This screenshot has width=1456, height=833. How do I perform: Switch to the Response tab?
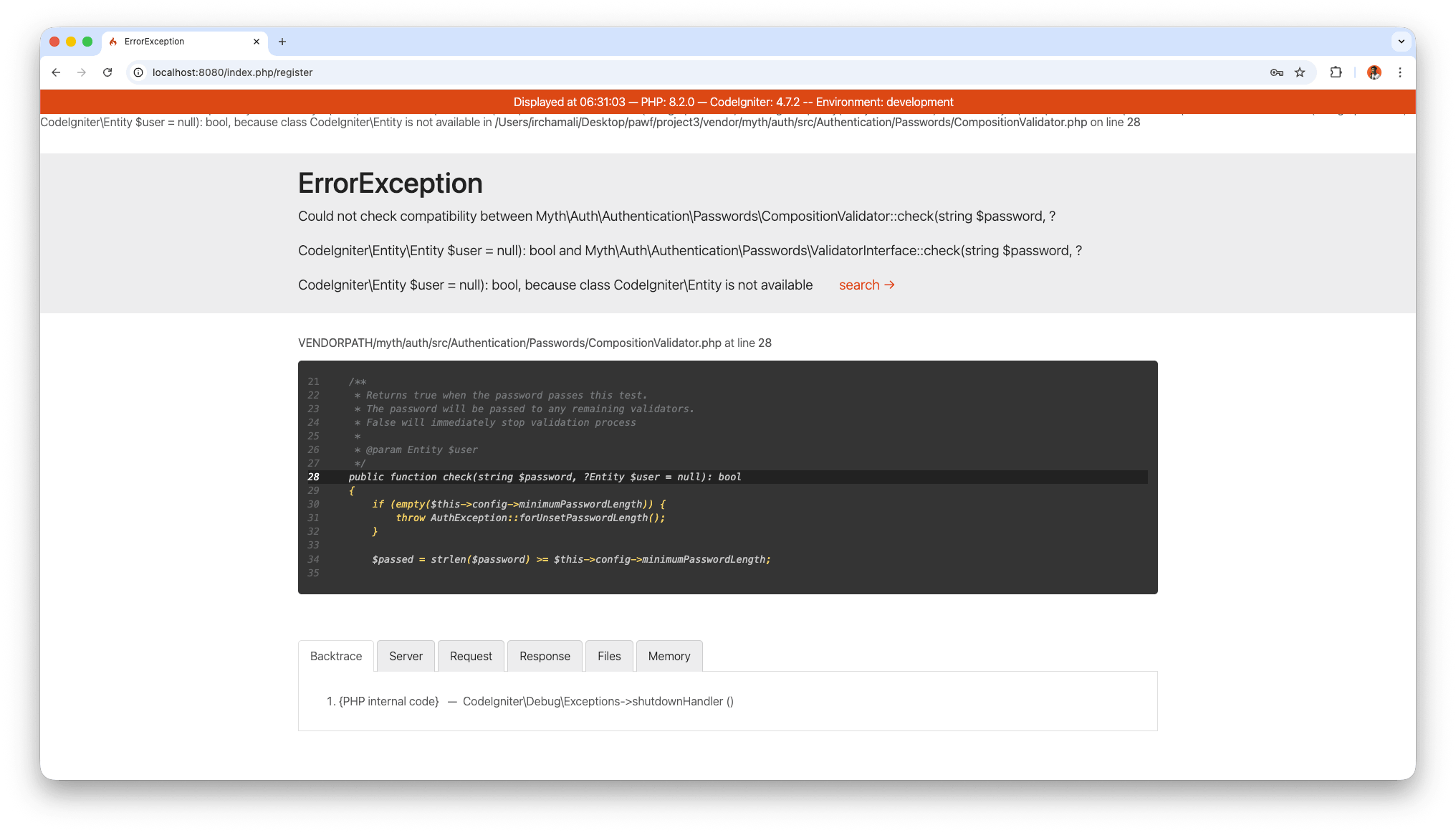click(545, 656)
